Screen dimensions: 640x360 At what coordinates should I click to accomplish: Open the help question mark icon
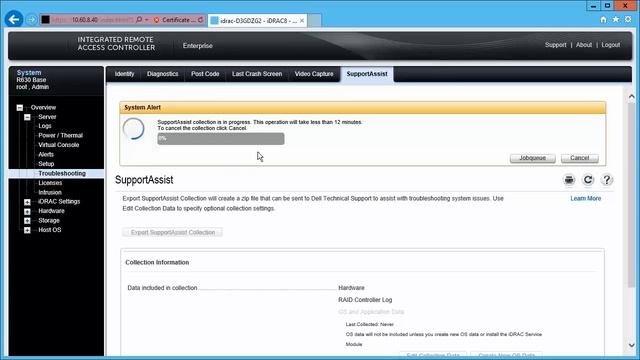point(607,180)
